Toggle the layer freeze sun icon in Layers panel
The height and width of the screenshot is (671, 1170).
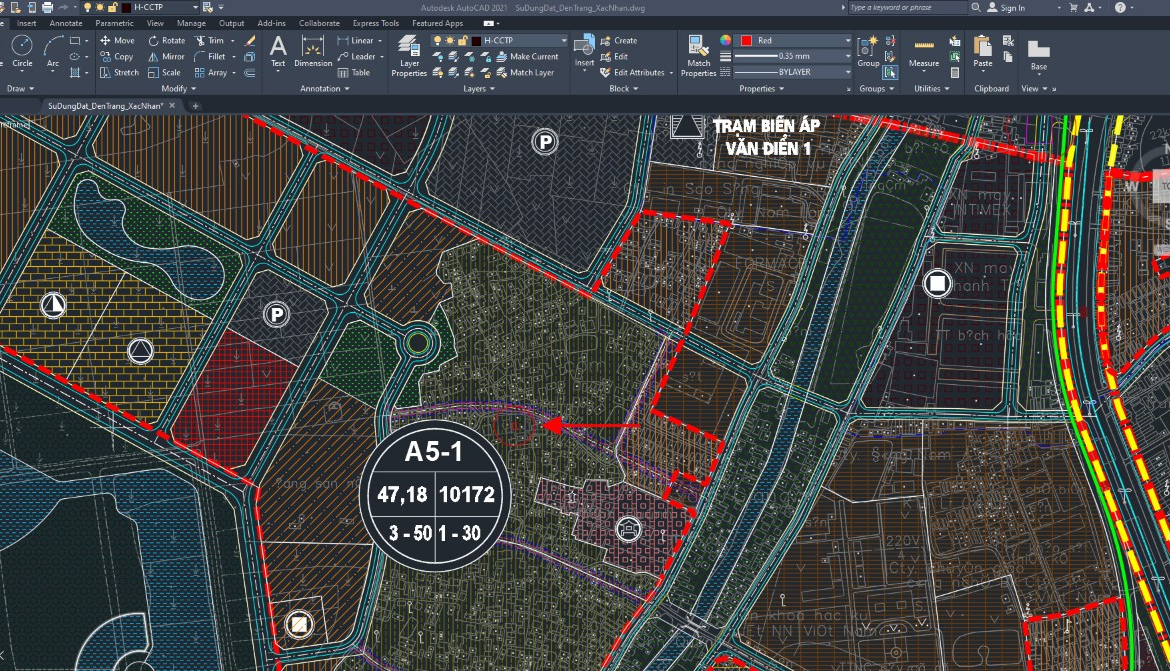(451, 41)
